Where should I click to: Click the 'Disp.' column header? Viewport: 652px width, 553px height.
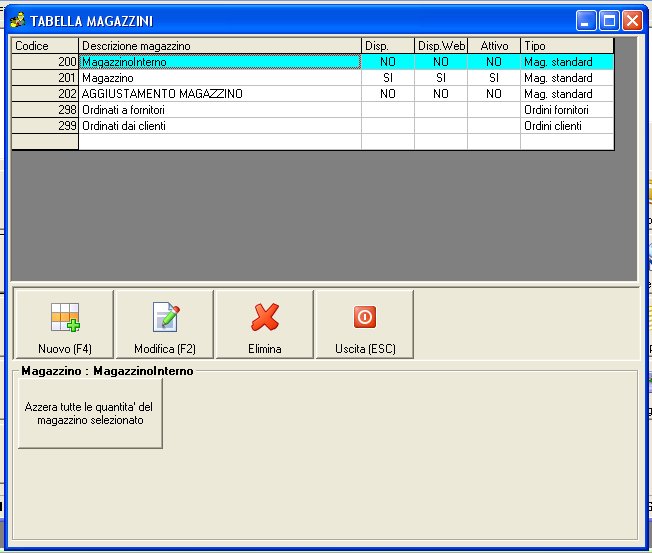[388, 46]
